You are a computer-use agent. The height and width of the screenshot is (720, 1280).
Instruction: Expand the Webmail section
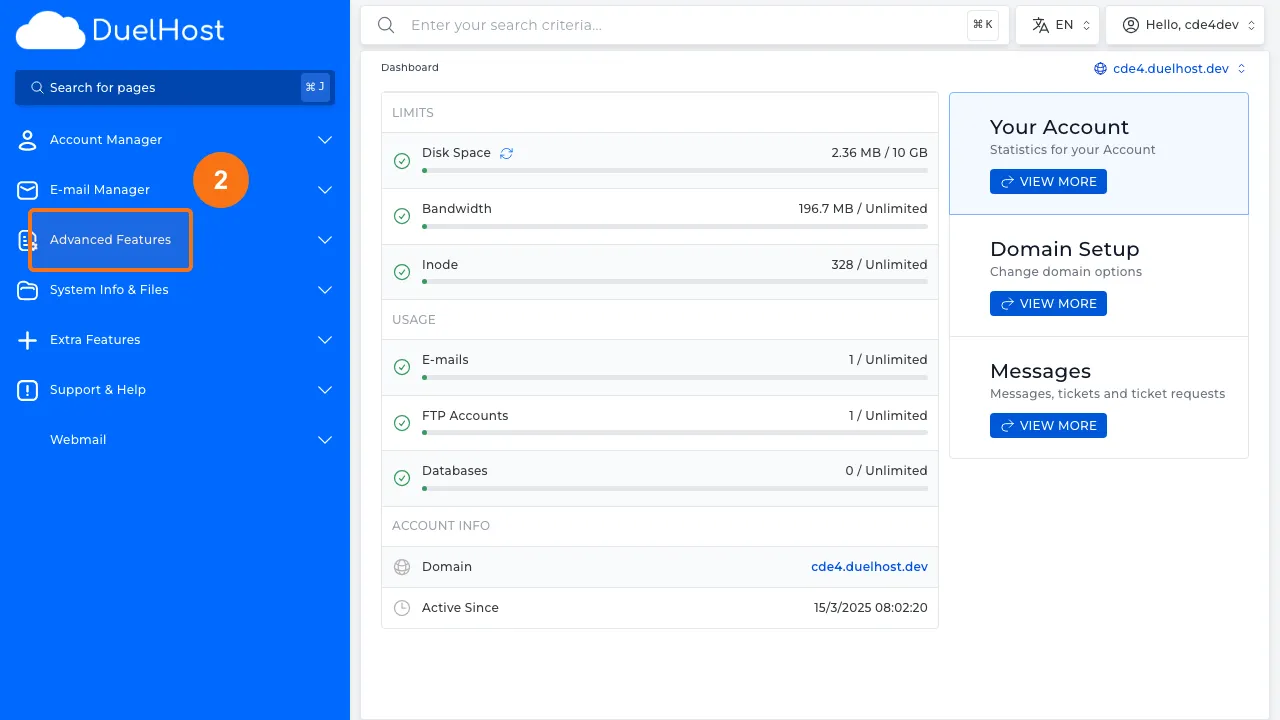tap(324, 440)
